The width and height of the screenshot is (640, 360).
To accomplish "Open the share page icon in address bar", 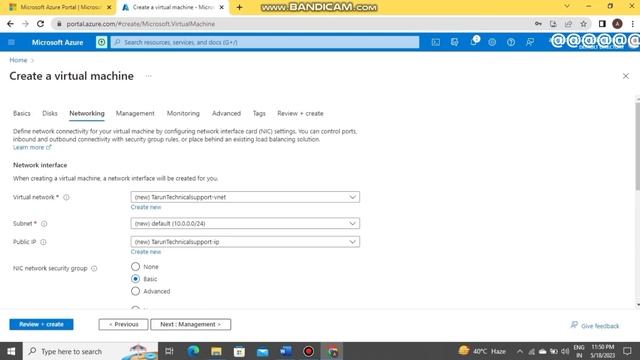I will click(x=568, y=24).
